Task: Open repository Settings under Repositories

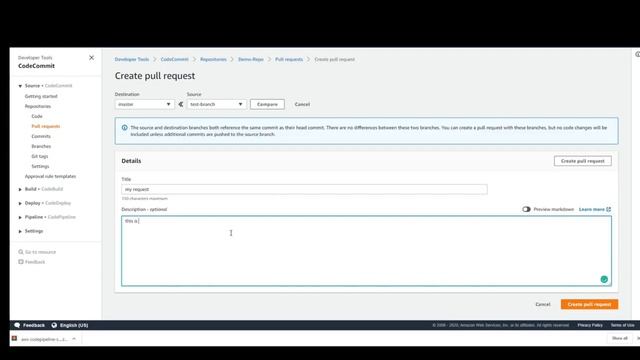Action: click(x=40, y=167)
